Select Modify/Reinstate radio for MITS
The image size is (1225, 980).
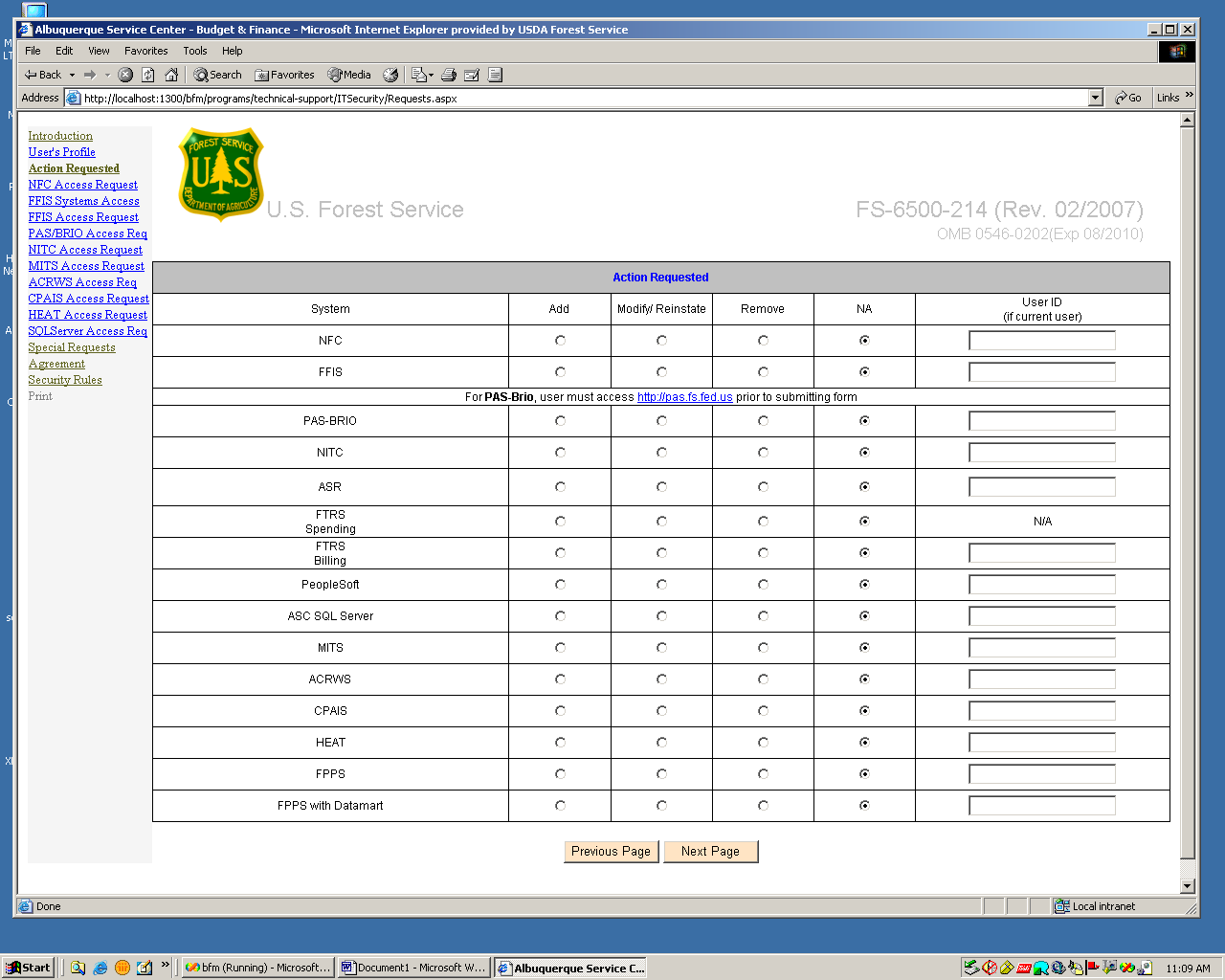pyautogui.click(x=661, y=648)
